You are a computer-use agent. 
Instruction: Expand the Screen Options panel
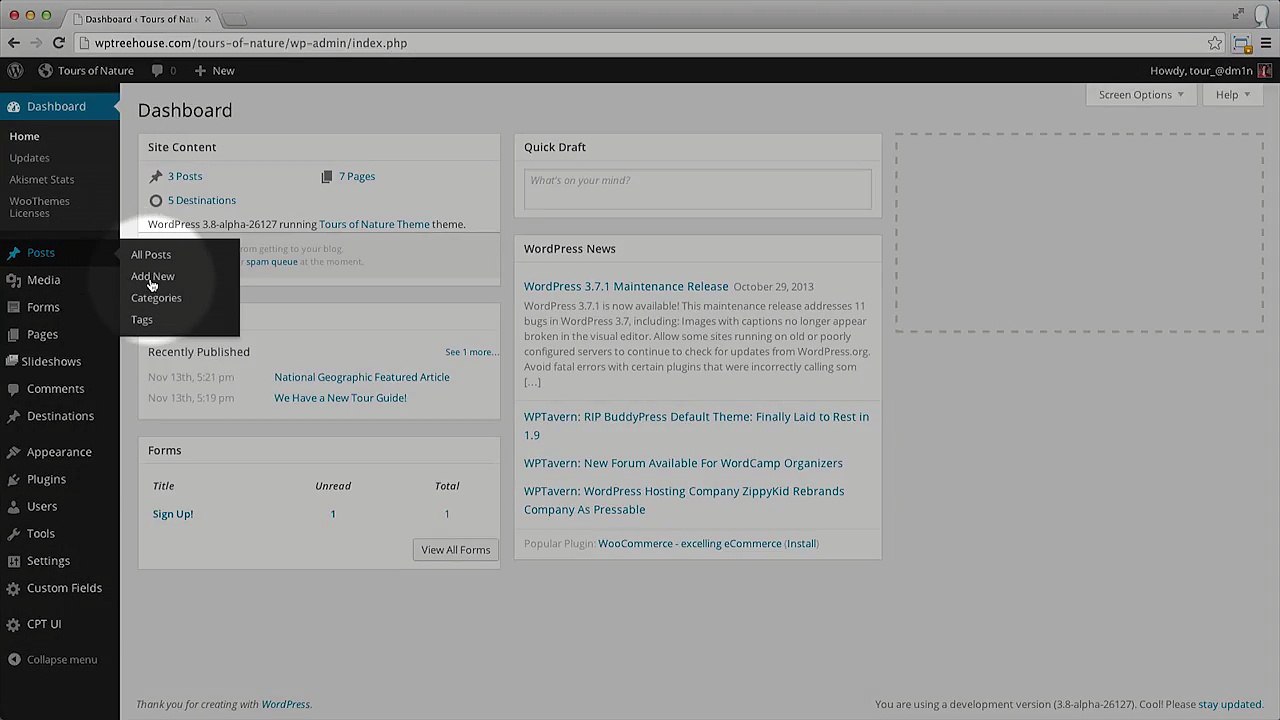point(1140,95)
